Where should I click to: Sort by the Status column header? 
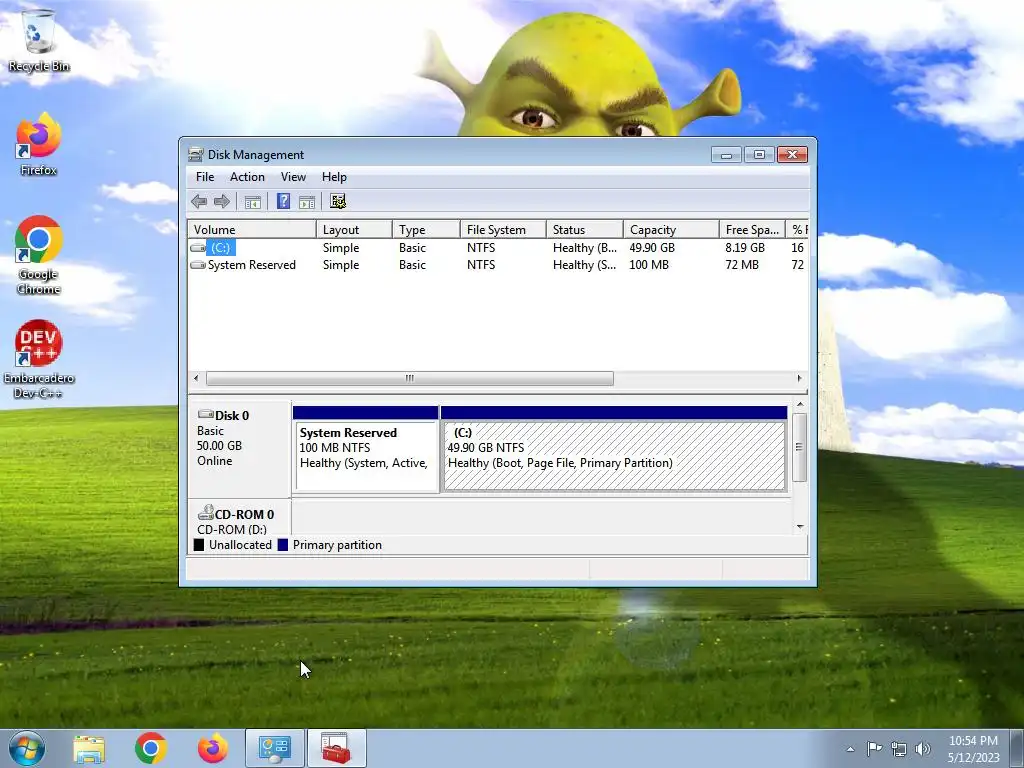[584, 230]
